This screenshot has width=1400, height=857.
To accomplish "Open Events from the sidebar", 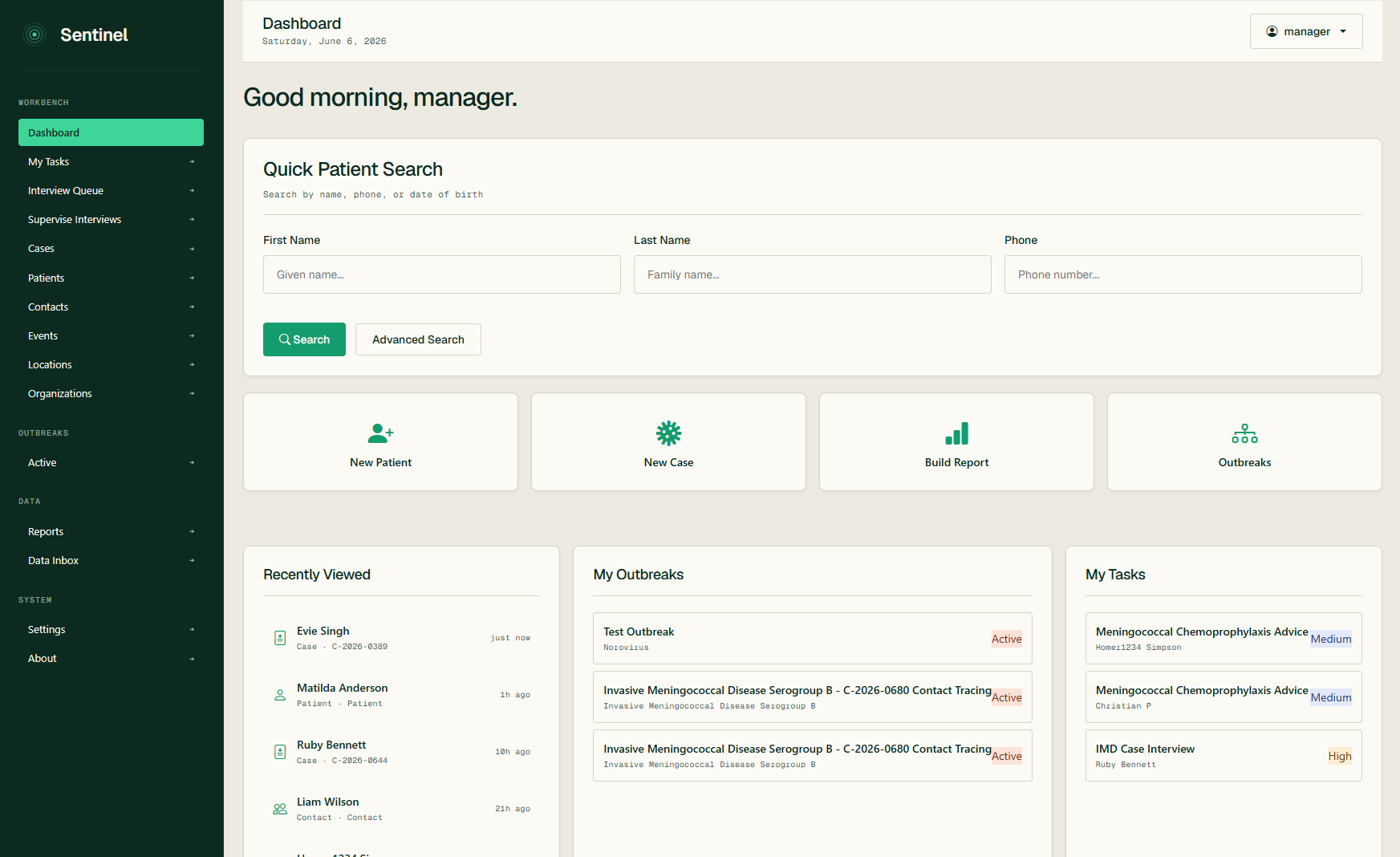I will tap(111, 335).
